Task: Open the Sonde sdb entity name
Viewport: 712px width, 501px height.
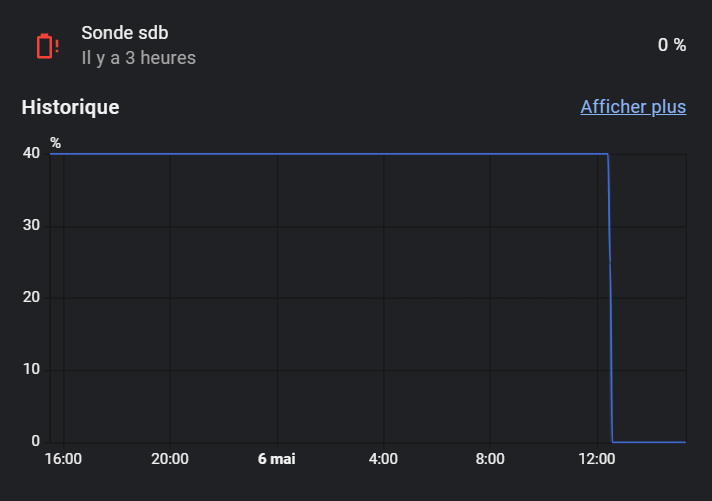Action: point(125,33)
